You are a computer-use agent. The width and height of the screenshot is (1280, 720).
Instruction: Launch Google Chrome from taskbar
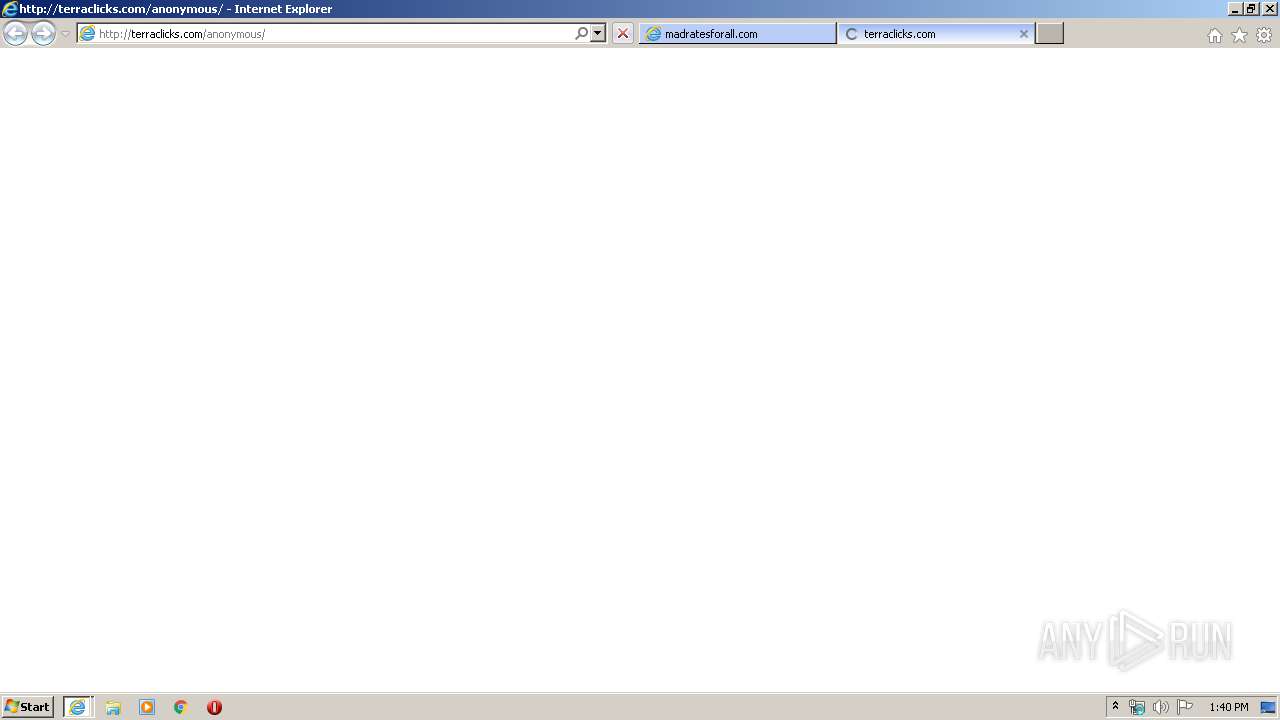(x=181, y=707)
